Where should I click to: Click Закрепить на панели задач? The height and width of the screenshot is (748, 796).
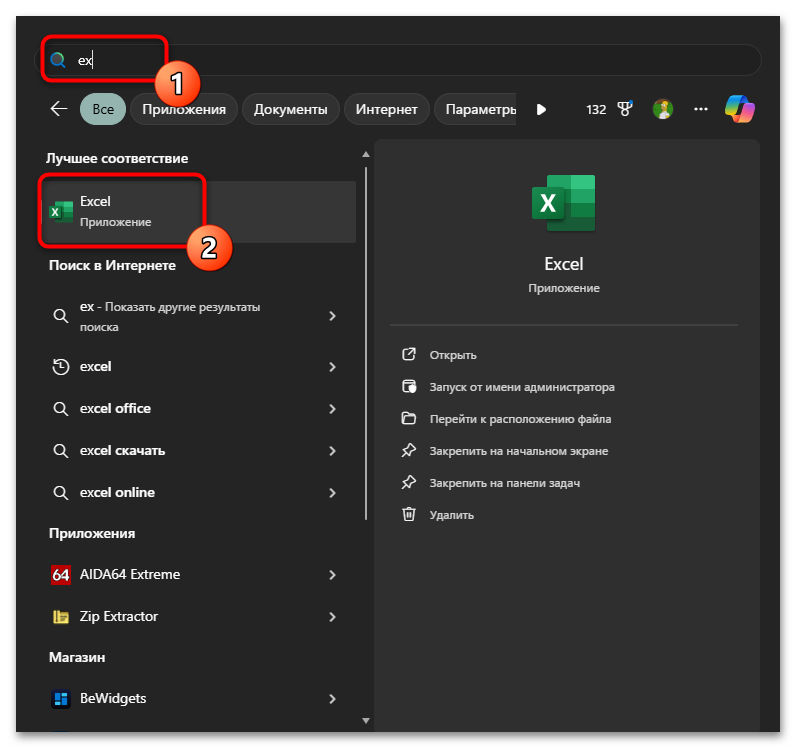click(504, 483)
